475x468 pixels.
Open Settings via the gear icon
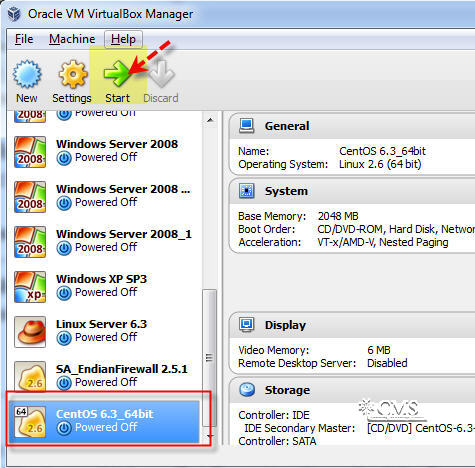point(72,75)
